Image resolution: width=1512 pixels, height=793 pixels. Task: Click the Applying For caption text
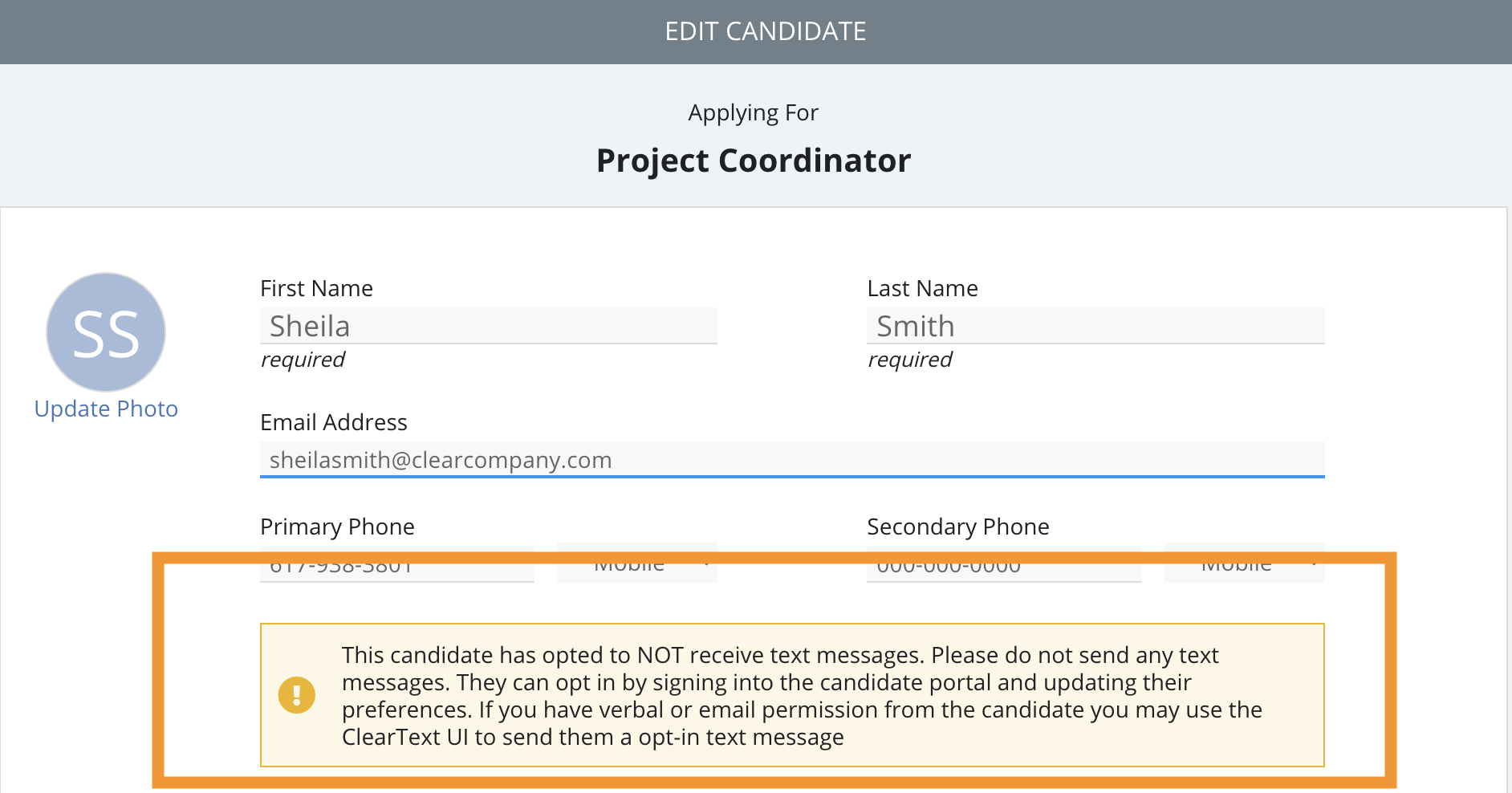click(754, 113)
